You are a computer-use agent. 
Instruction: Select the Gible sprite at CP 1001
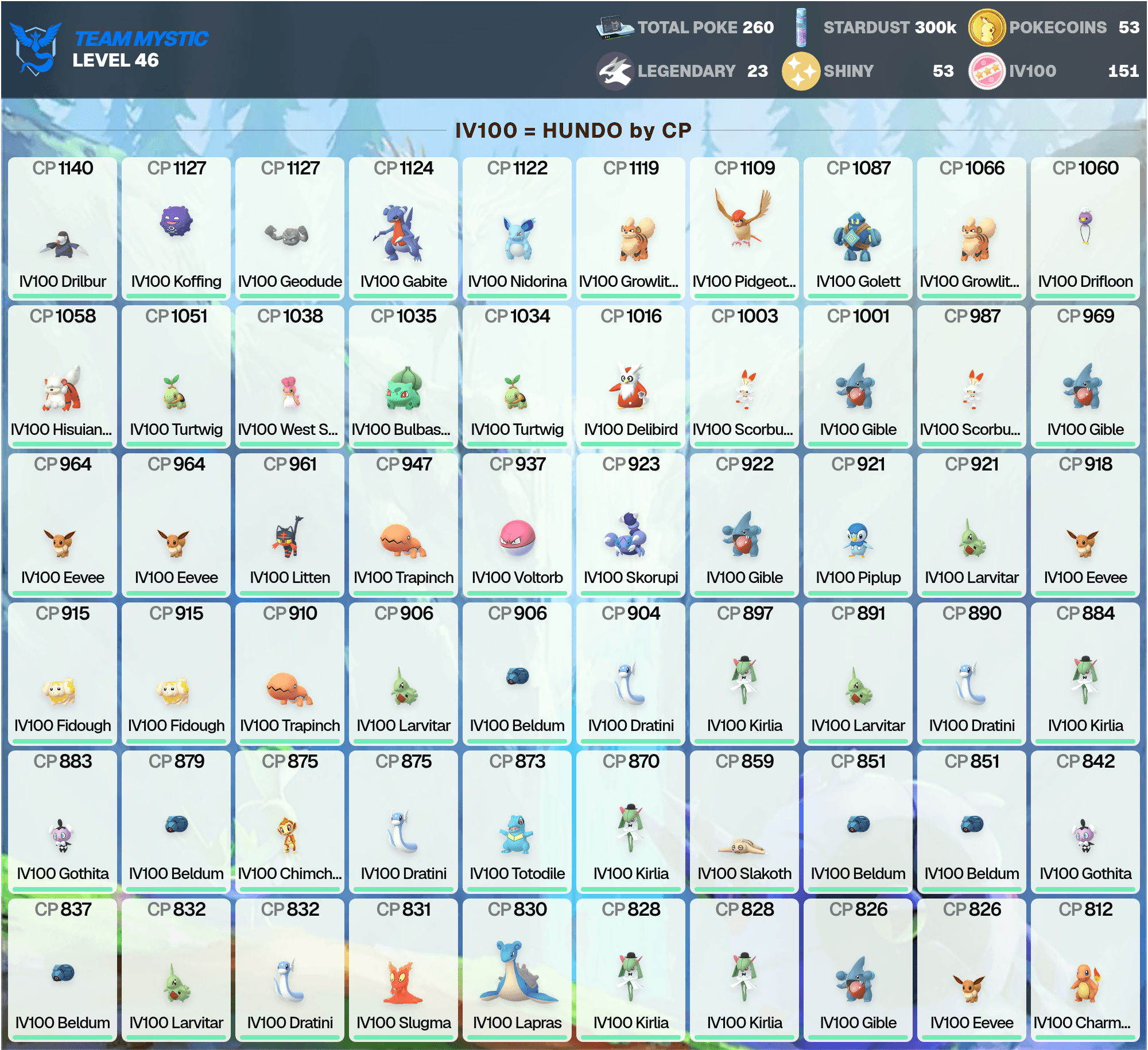pyautogui.click(x=855, y=386)
